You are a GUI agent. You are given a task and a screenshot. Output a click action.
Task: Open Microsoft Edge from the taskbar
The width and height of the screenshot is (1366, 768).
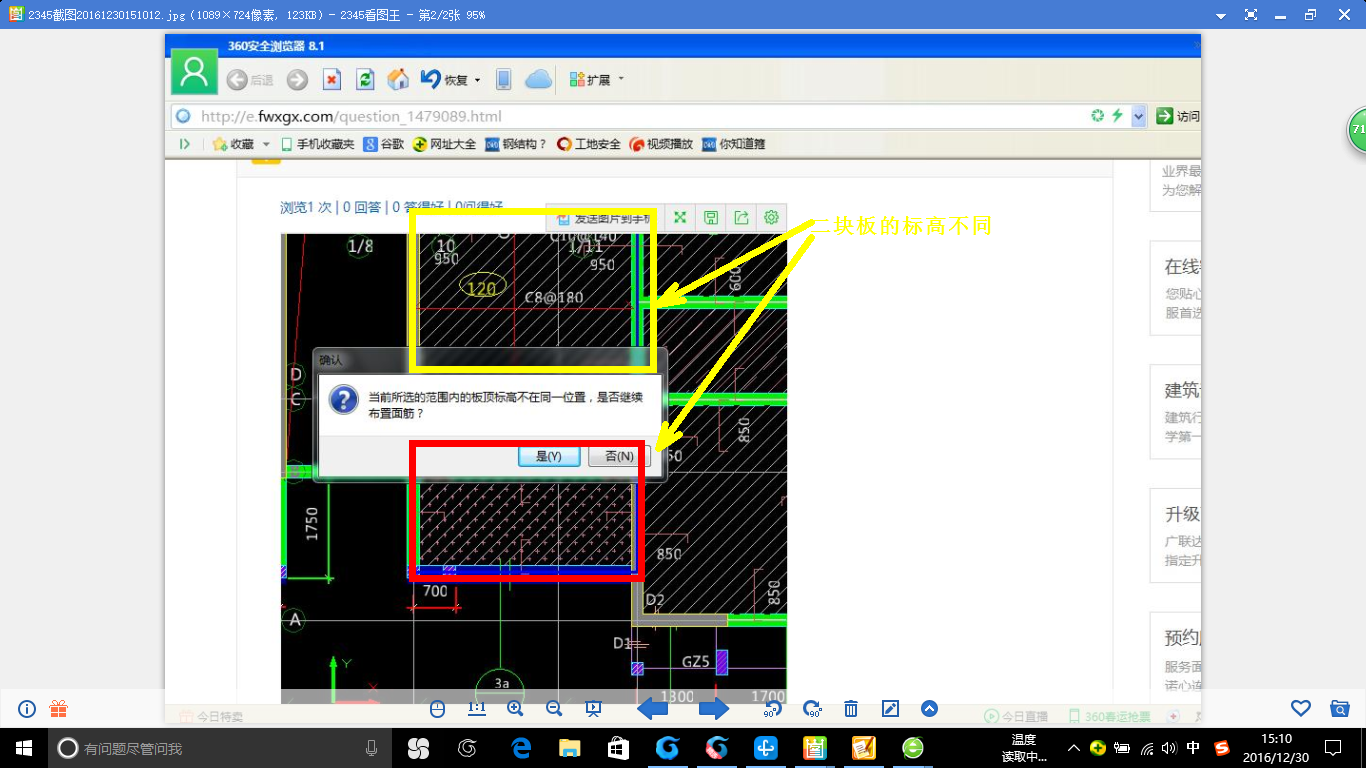coord(520,748)
